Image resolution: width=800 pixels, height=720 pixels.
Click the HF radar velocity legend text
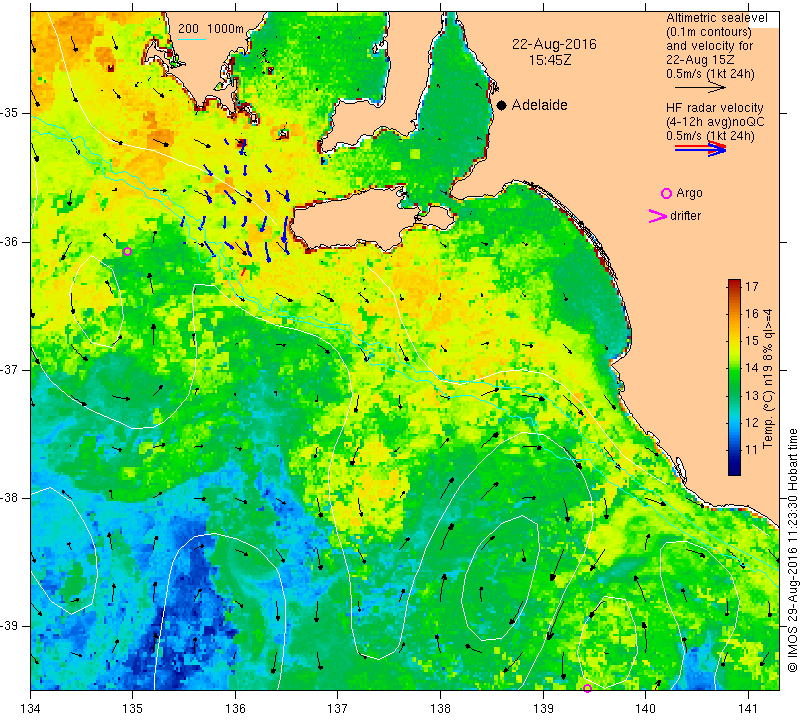pos(714,108)
